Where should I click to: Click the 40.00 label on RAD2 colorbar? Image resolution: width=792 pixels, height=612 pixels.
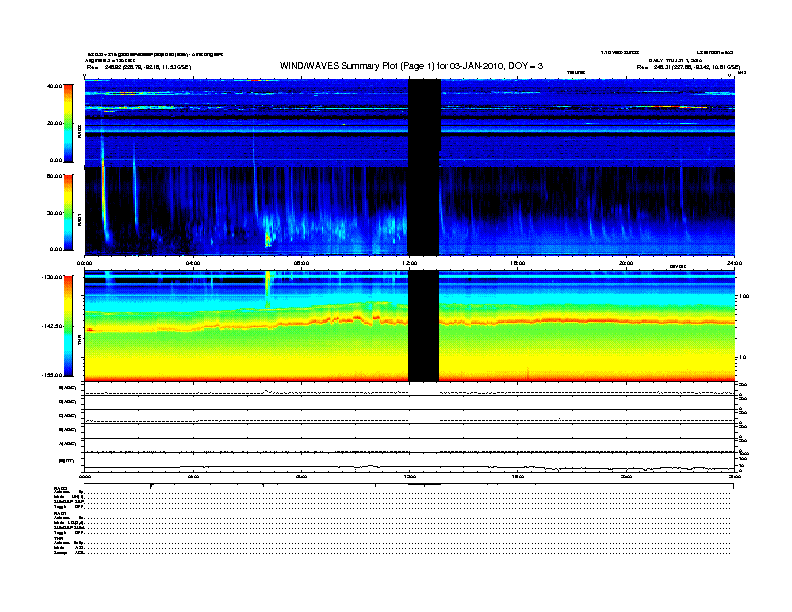click(x=55, y=86)
